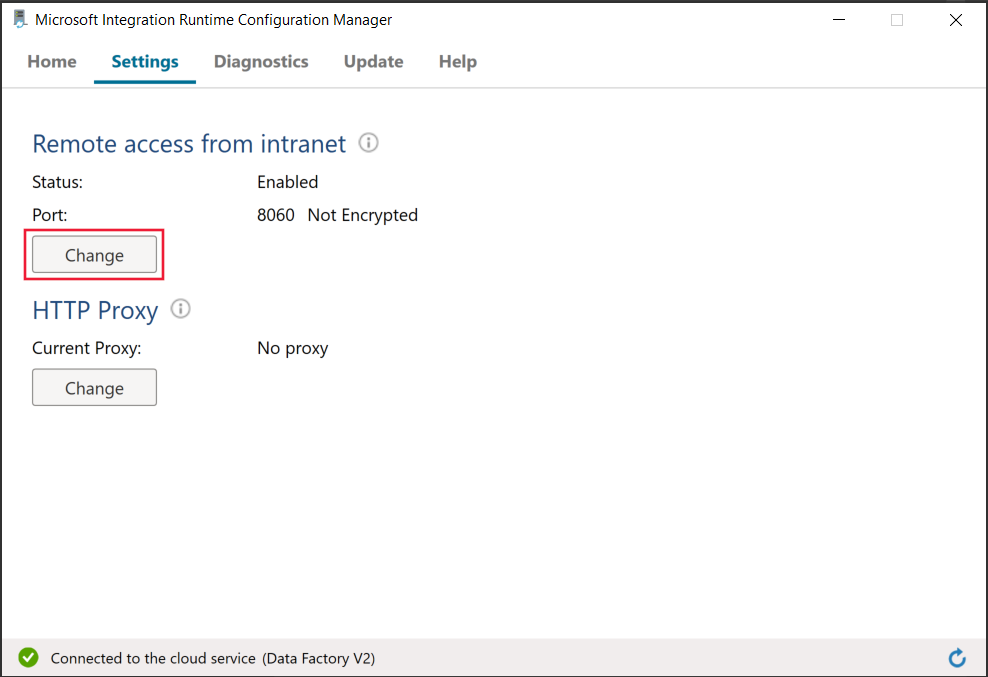Open the info tooltip beside Remote access from intranet
This screenshot has height=677, width=988.
[368, 143]
